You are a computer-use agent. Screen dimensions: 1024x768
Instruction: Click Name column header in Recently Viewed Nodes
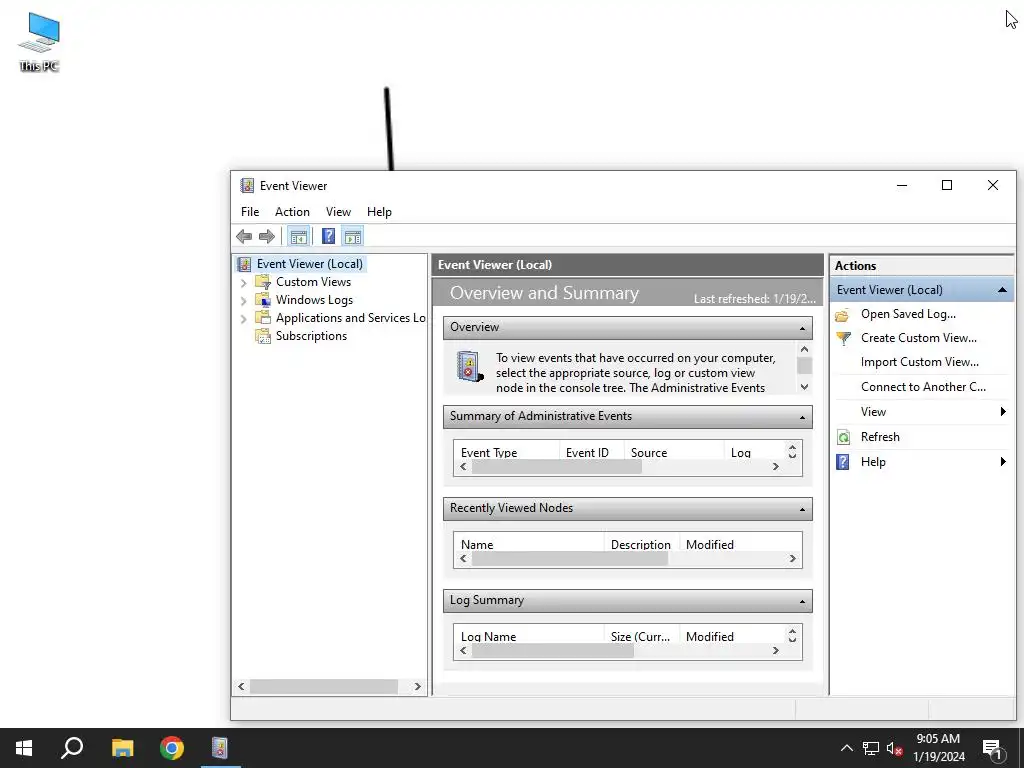pyautogui.click(x=529, y=545)
